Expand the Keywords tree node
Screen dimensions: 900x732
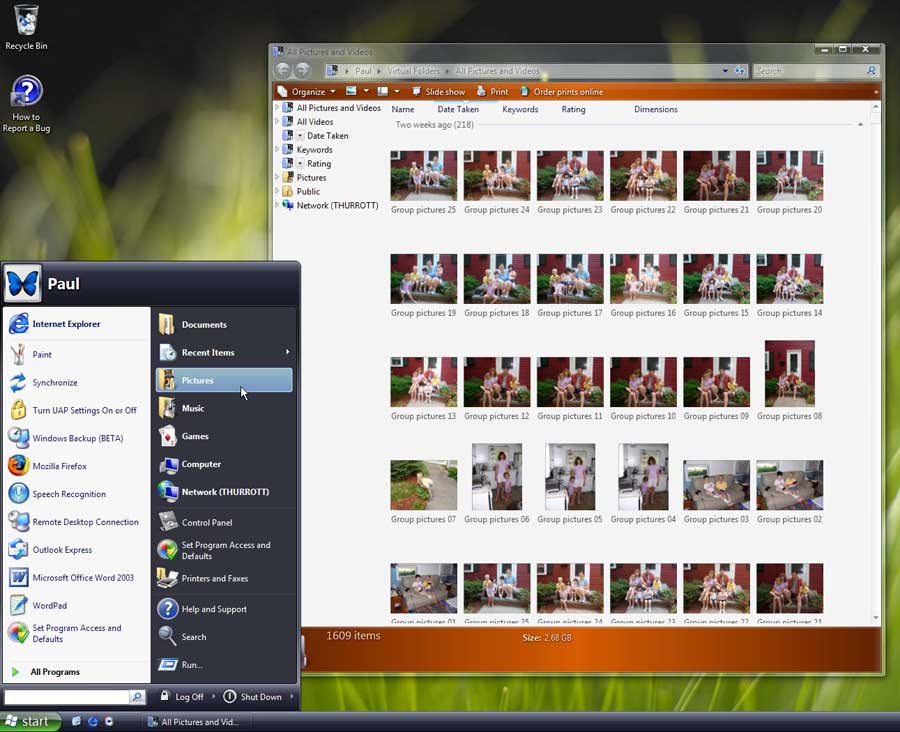click(x=277, y=150)
